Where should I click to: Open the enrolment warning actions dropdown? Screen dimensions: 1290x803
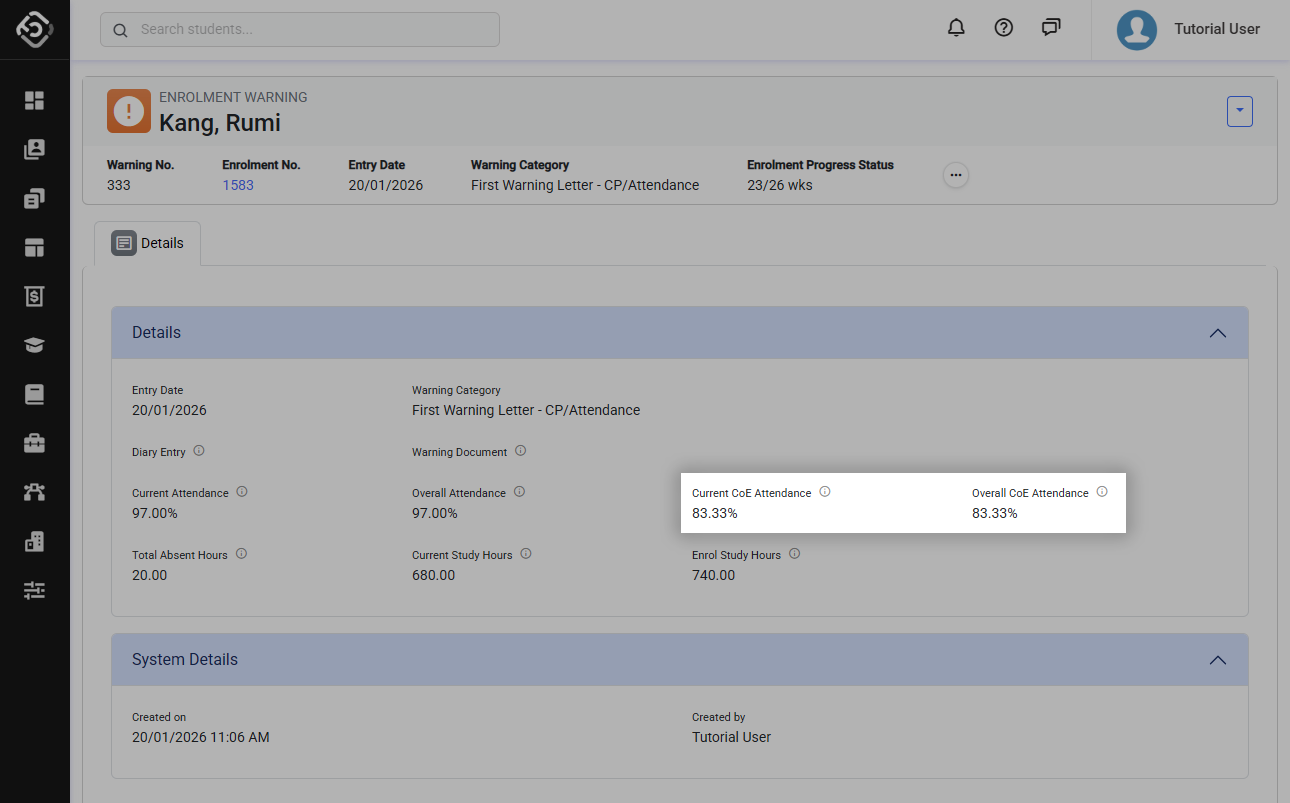[x=1239, y=112]
